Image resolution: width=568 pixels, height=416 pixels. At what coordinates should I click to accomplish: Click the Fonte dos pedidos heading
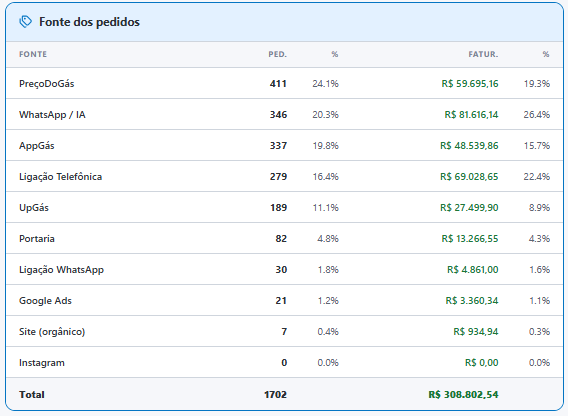pyautogui.click(x=89, y=22)
